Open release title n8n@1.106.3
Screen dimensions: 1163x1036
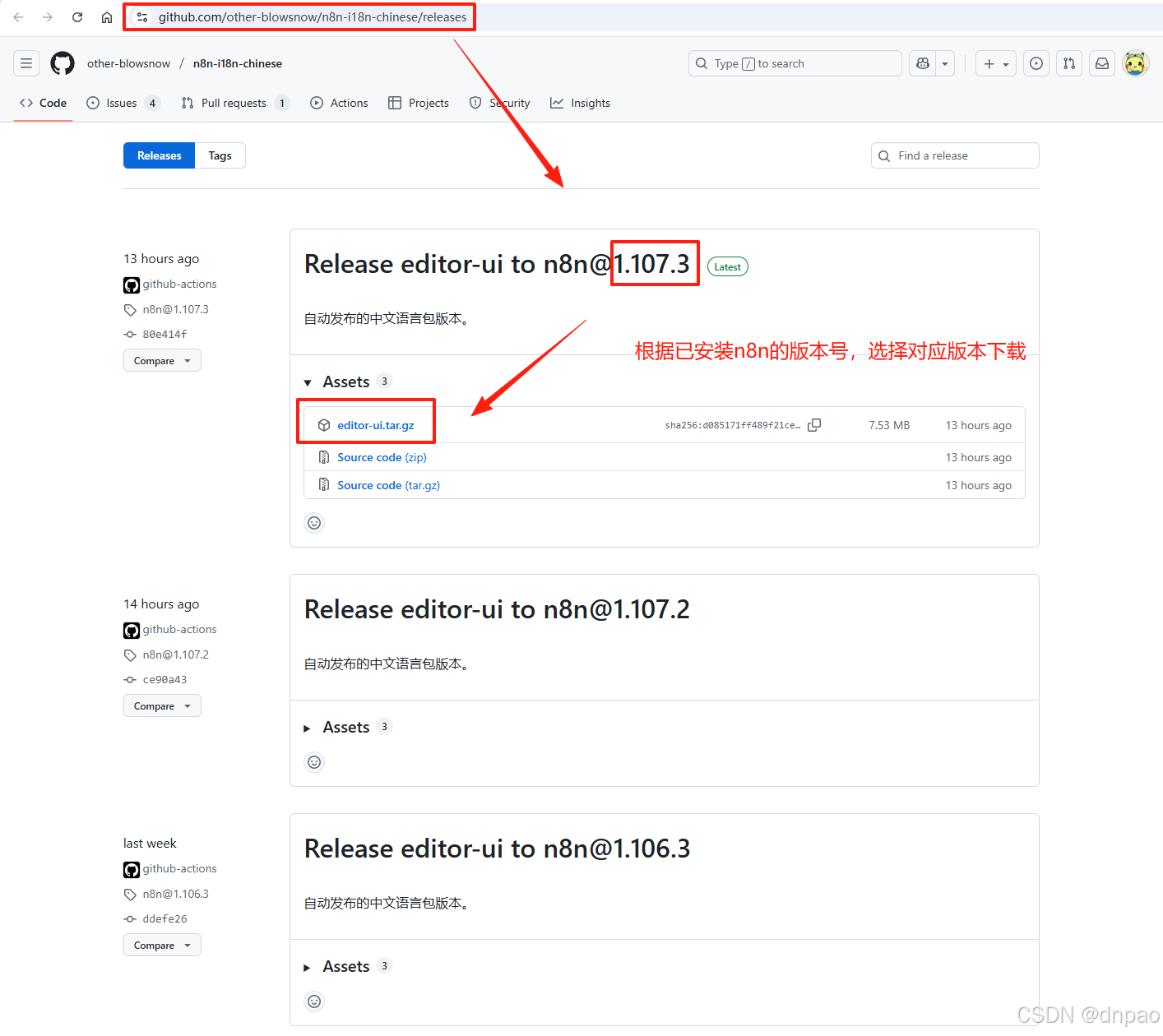(x=497, y=849)
